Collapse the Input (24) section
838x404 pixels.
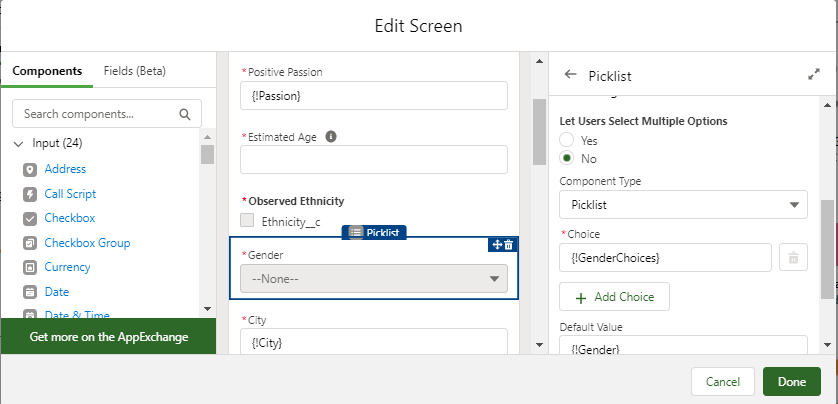click(18, 144)
